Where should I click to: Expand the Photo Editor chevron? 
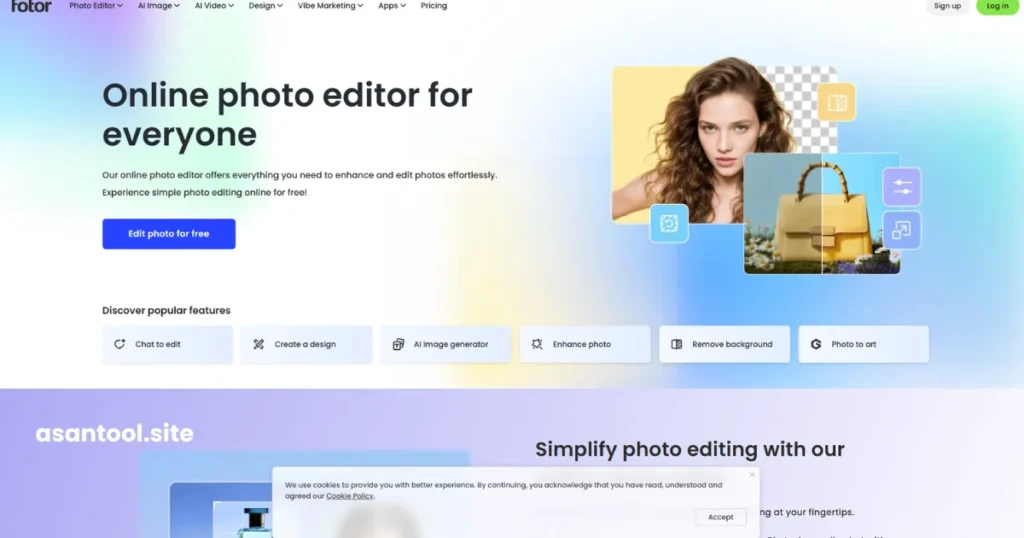tap(120, 6)
